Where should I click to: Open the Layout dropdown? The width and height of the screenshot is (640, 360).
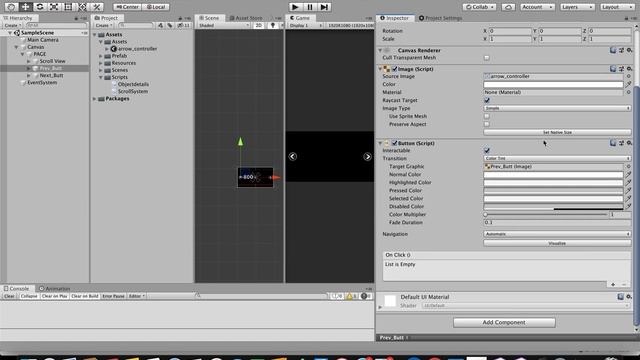click(x=616, y=7)
